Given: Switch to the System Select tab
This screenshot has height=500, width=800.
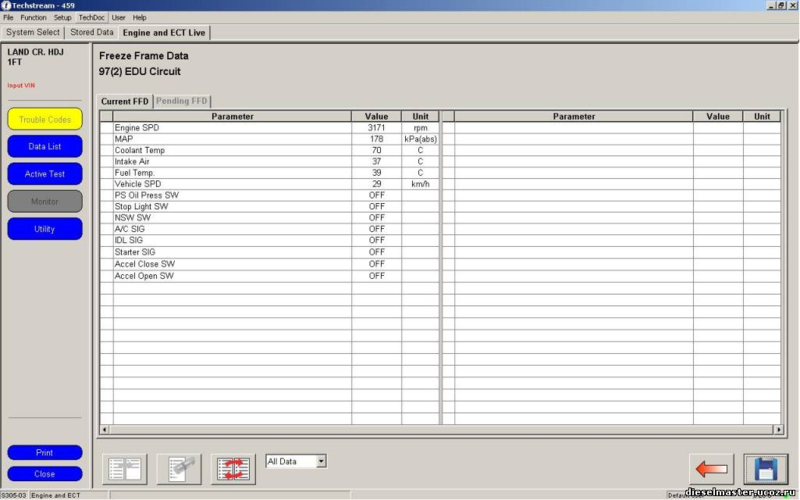Looking at the screenshot, I should point(34,32).
